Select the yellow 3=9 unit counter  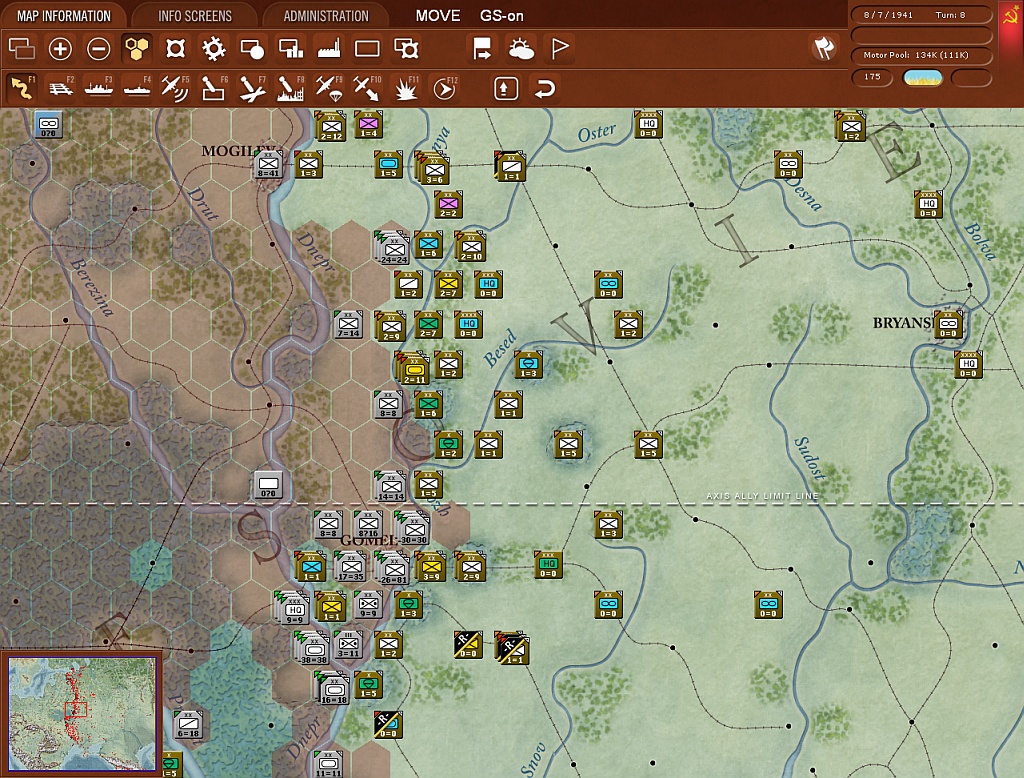pos(430,566)
